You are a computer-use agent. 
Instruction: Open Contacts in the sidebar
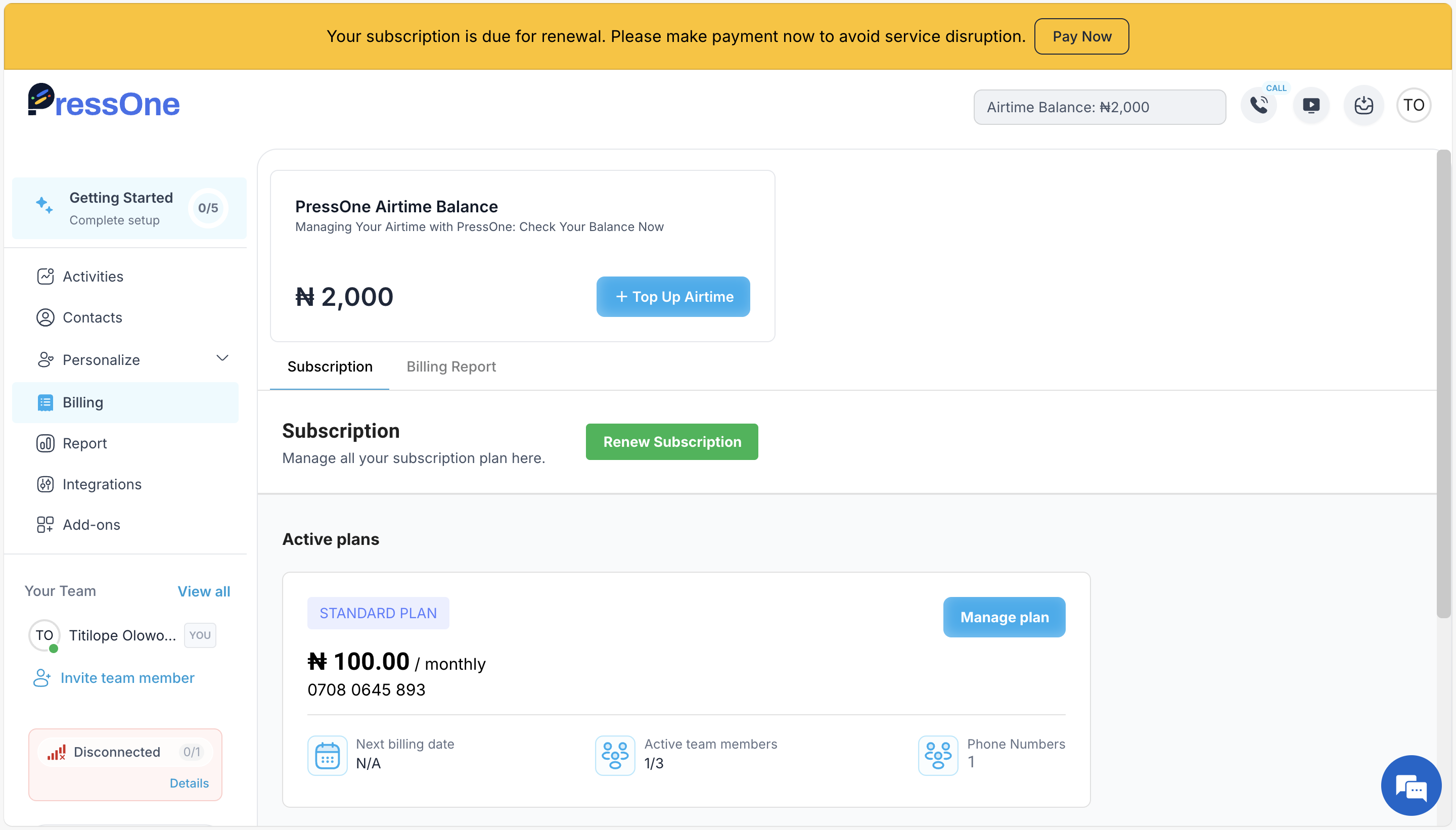pos(125,317)
